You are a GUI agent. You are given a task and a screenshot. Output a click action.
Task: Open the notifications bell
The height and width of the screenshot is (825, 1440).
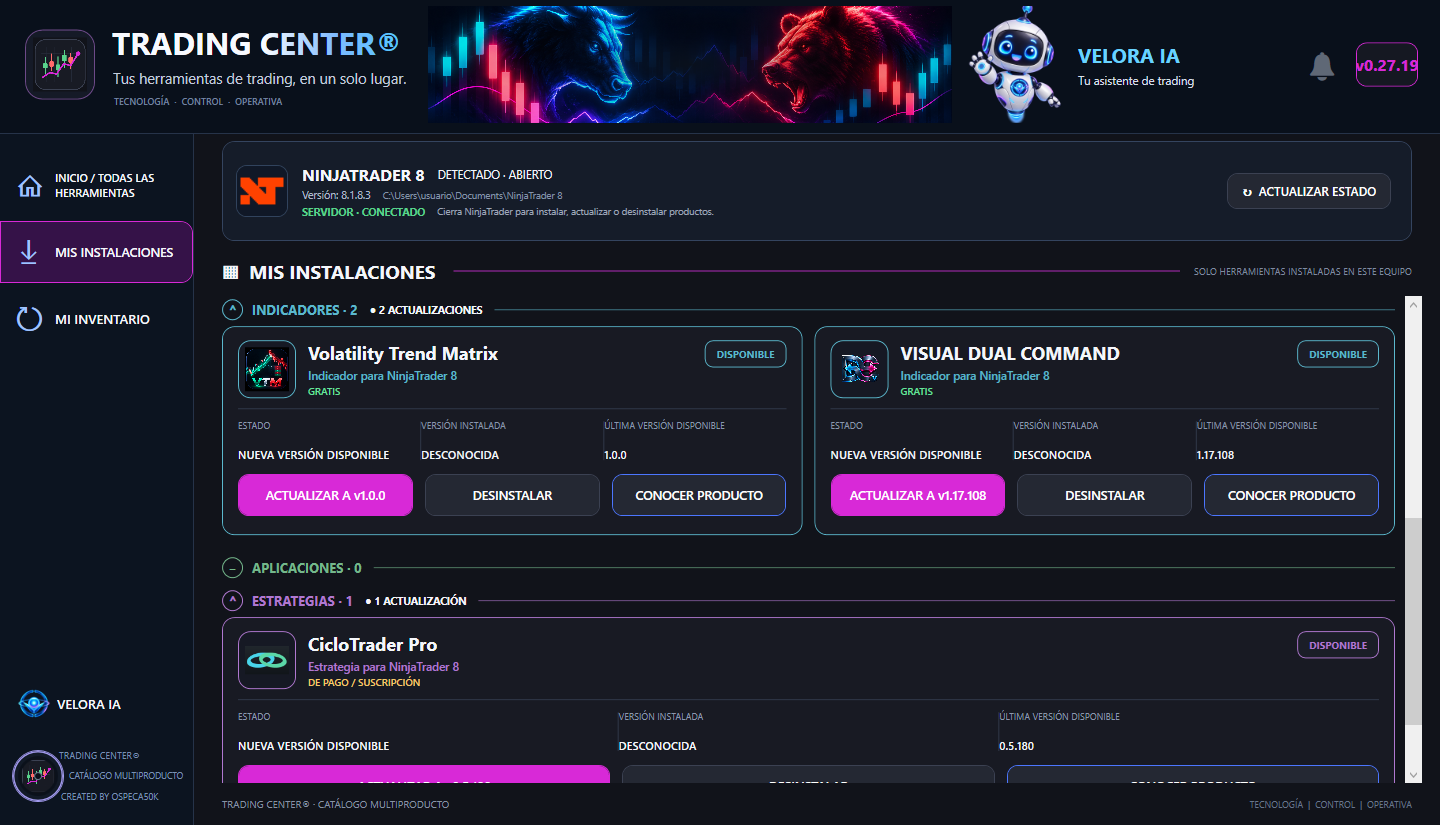(x=1322, y=66)
